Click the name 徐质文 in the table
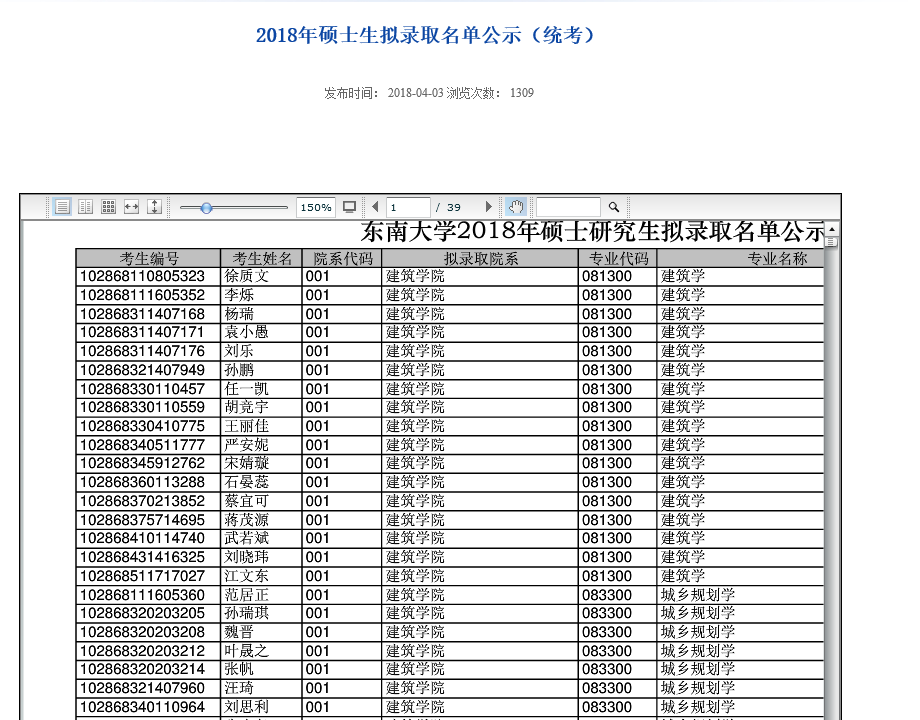The width and height of the screenshot is (920, 720). 247,276
